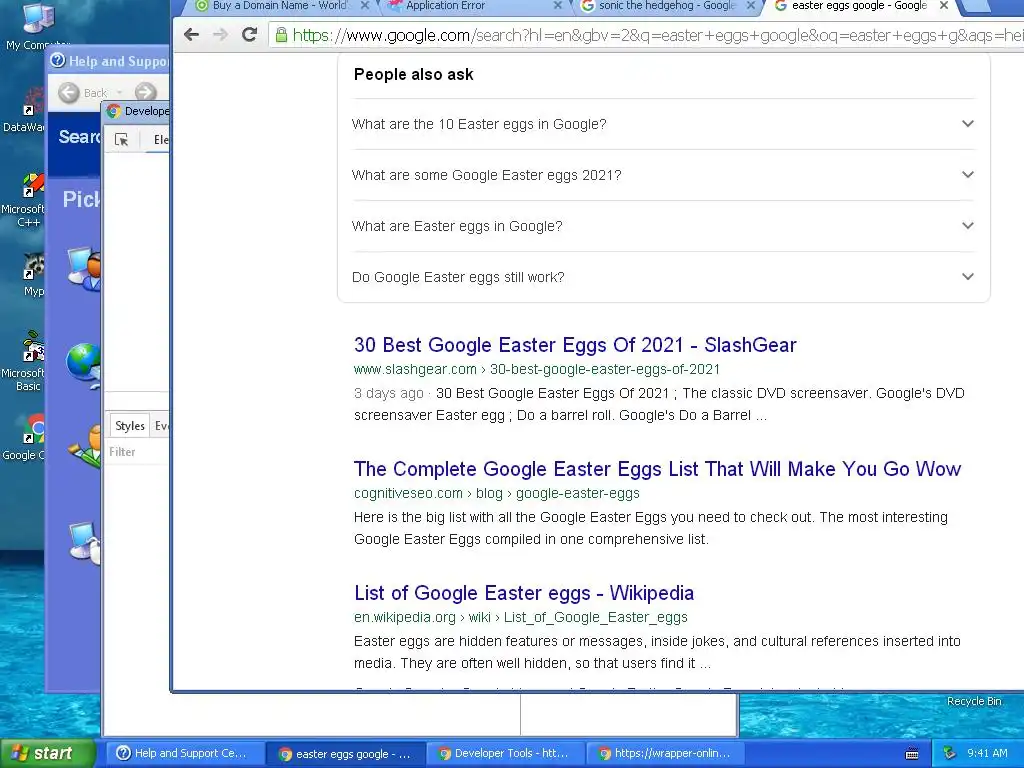Click the Help and Support title icon
The height and width of the screenshot is (768, 1024).
coord(57,61)
